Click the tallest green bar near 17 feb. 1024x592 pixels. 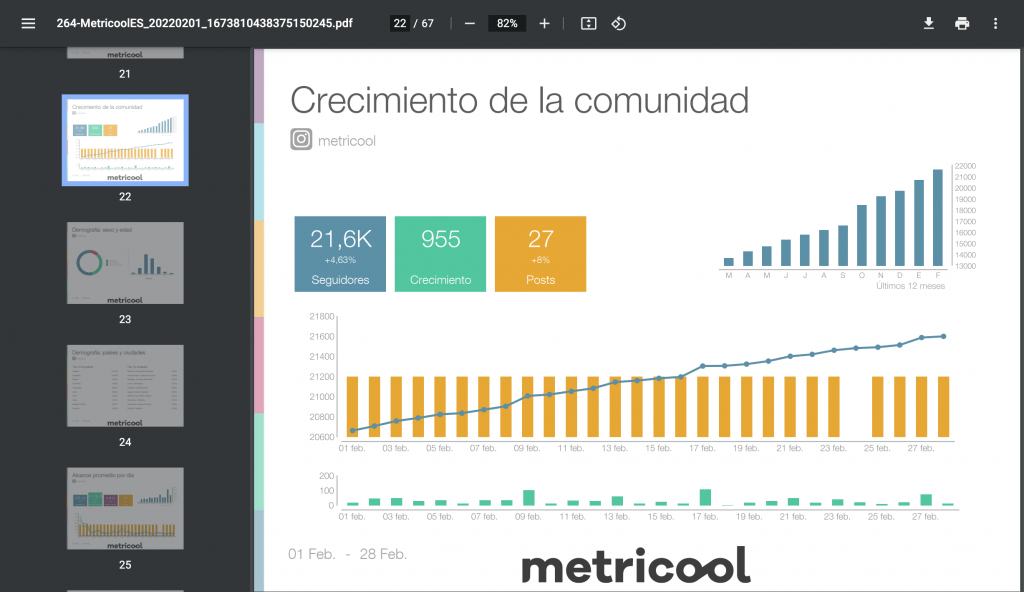[x=705, y=497]
